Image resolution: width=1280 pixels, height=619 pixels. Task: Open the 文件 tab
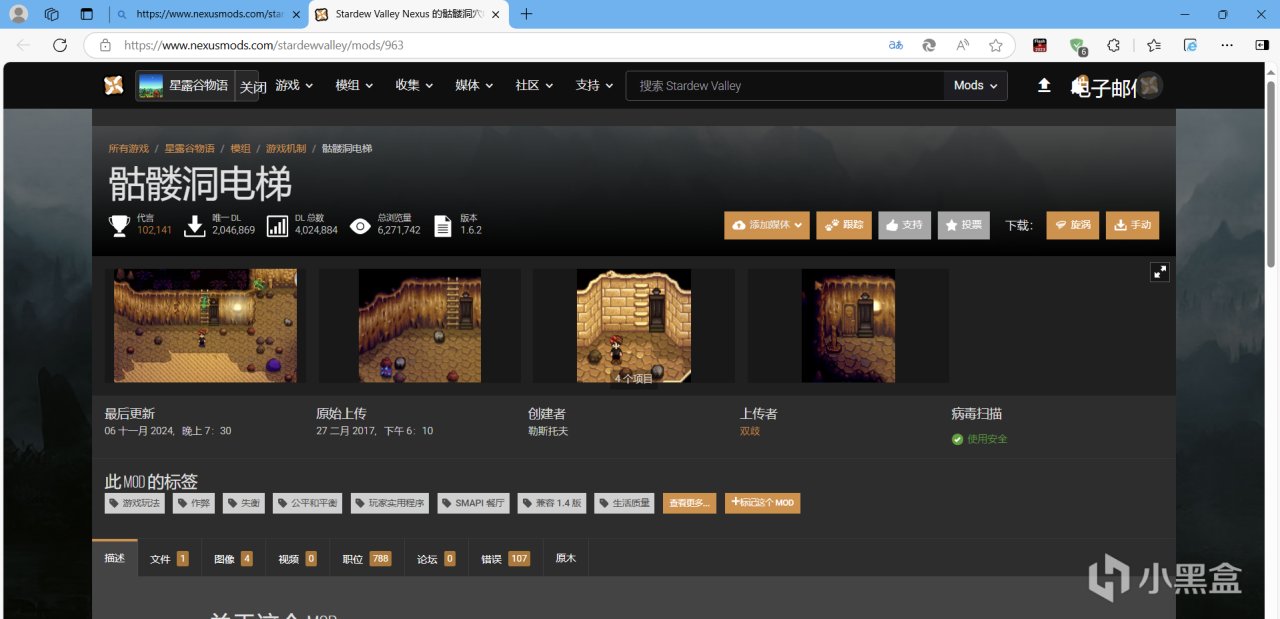click(169, 558)
